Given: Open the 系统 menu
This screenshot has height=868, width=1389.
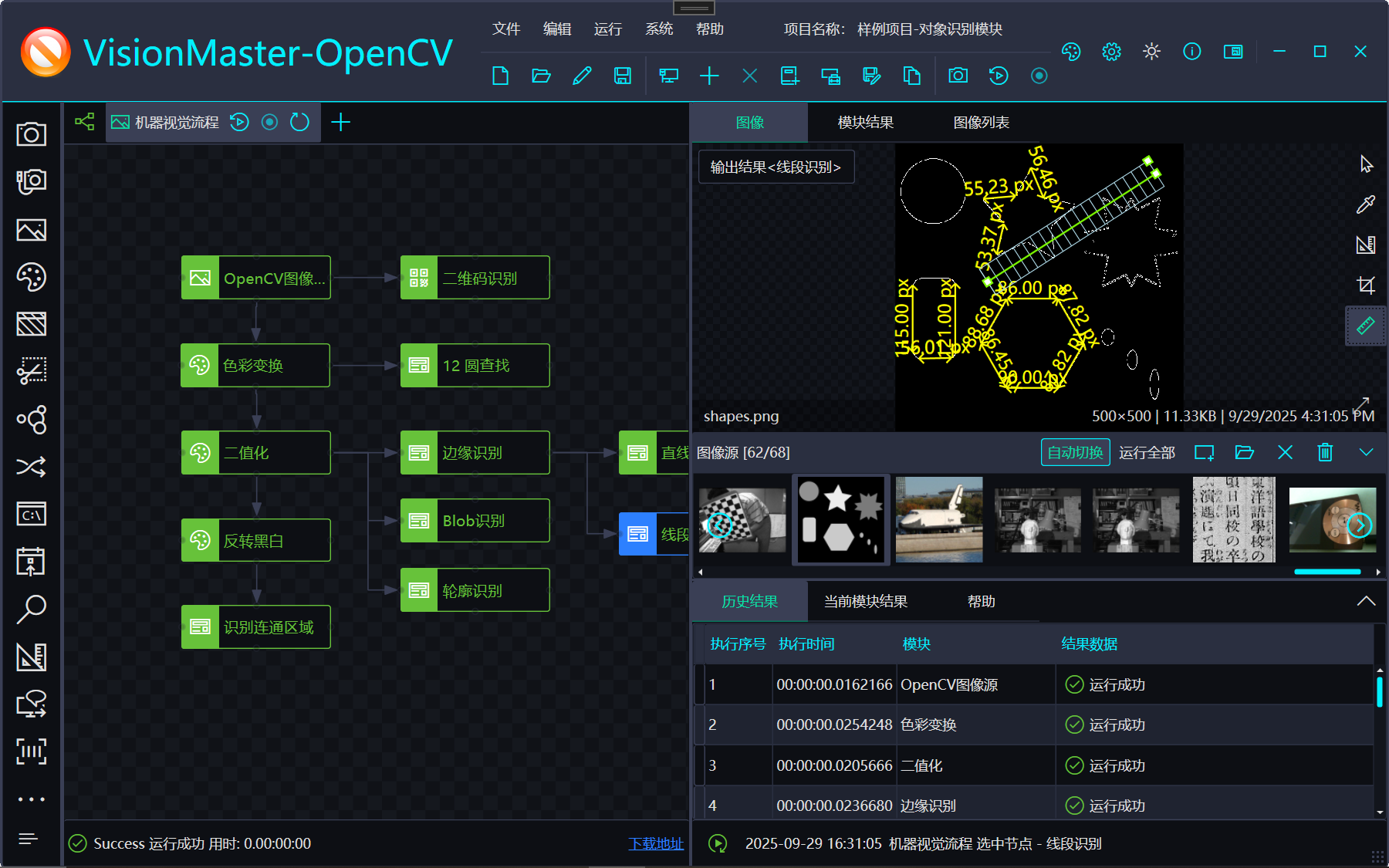Looking at the screenshot, I should [x=659, y=29].
